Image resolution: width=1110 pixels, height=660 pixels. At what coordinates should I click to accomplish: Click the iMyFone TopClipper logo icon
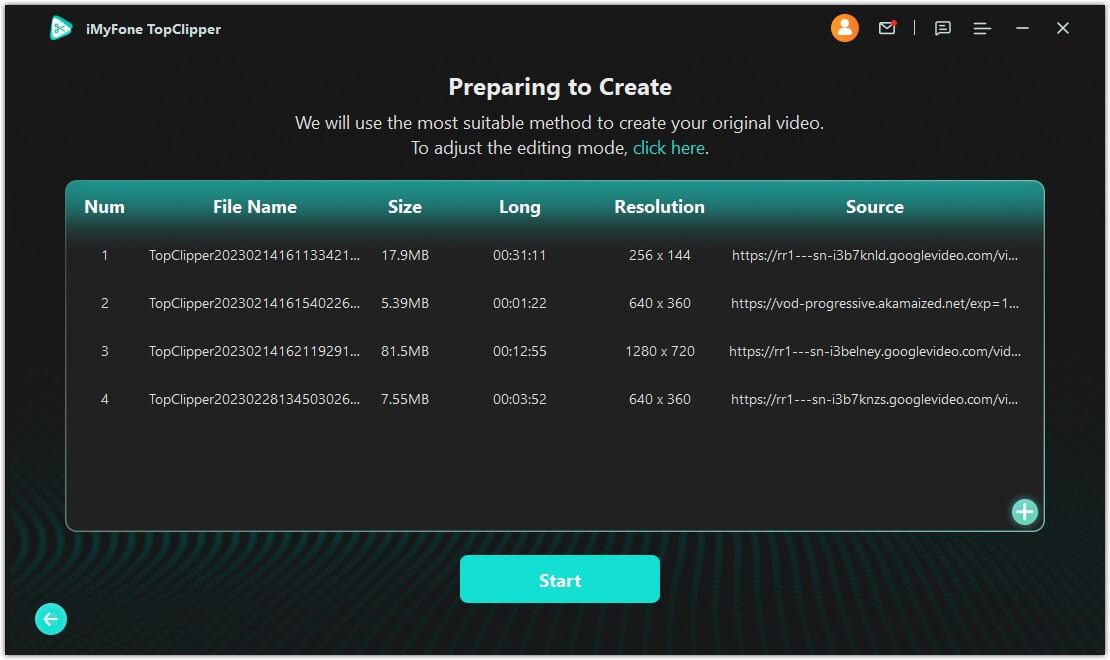tap(61, 29)
